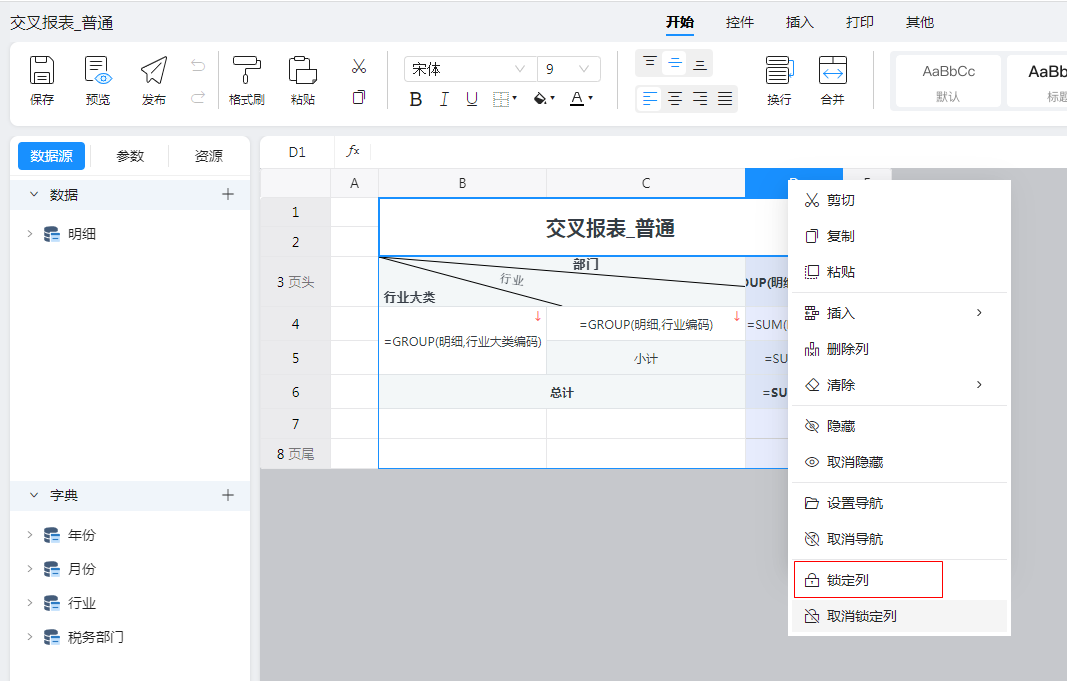The height and width of the screenshot is (681, 1067).
Task: Click the formula bar input field
Action: coord(700,151)
